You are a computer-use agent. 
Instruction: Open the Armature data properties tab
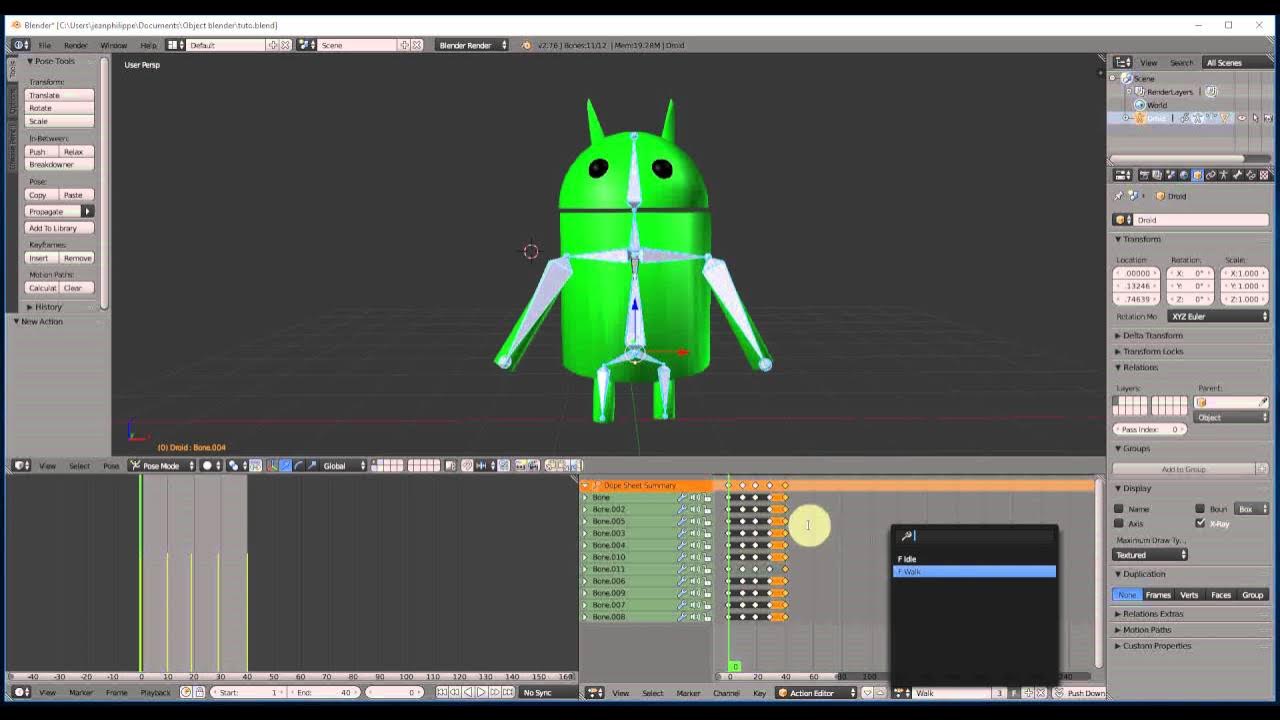click(1224, 175)
